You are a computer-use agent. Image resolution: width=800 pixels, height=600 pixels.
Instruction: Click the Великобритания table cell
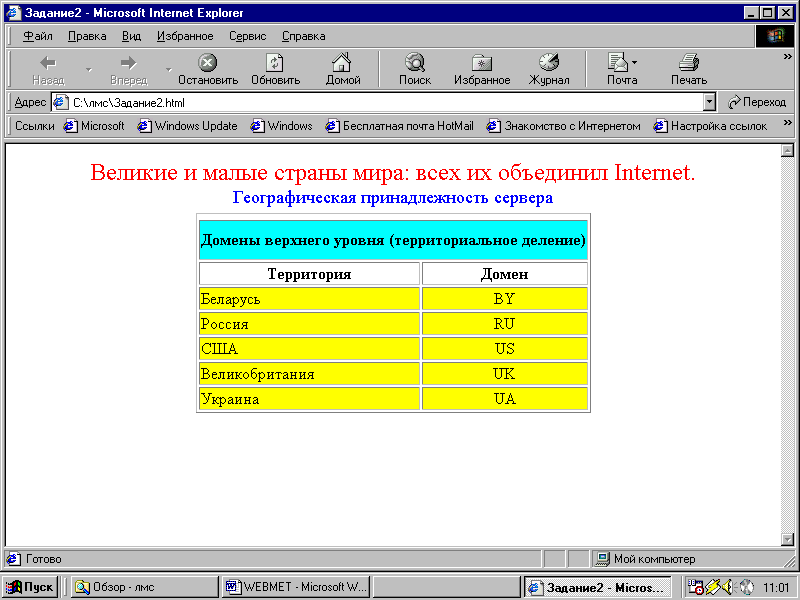click(x=309, y=373)
